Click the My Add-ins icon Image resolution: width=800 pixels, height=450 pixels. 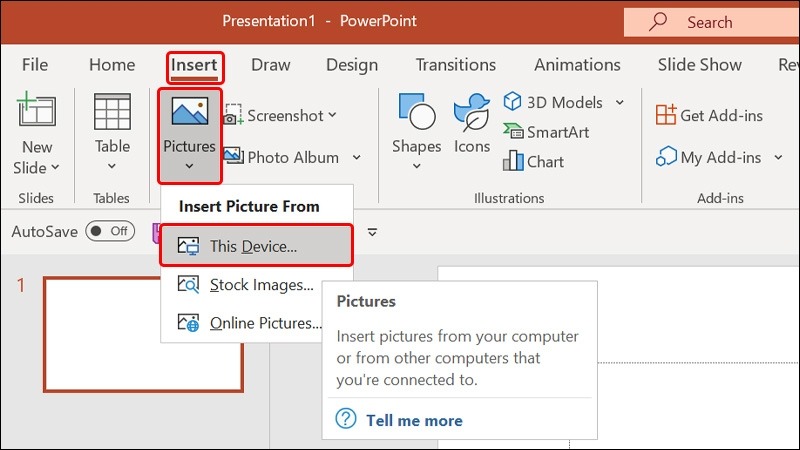666,157
